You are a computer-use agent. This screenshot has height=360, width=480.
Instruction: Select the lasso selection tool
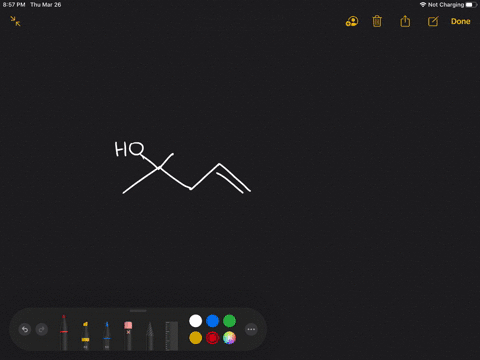150,336
